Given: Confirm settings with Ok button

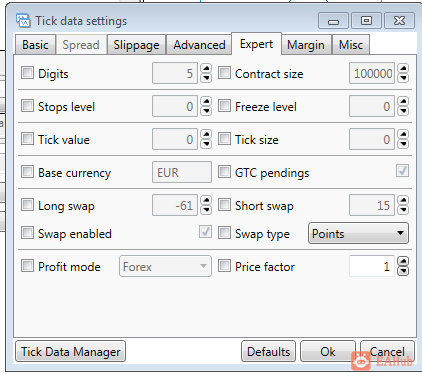Looking at the screenshot, I should [328, 351].
